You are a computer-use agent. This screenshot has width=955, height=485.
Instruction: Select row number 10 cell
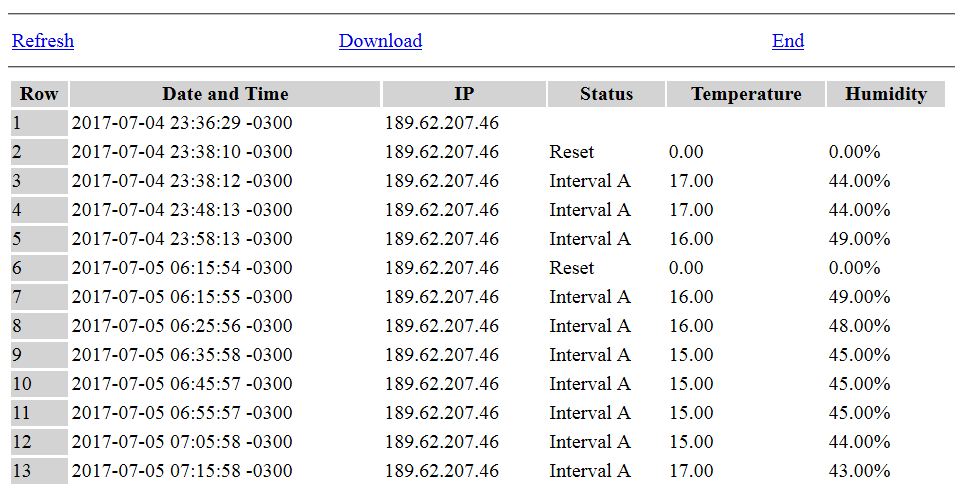pyautogui.click(x=39, y=384)
